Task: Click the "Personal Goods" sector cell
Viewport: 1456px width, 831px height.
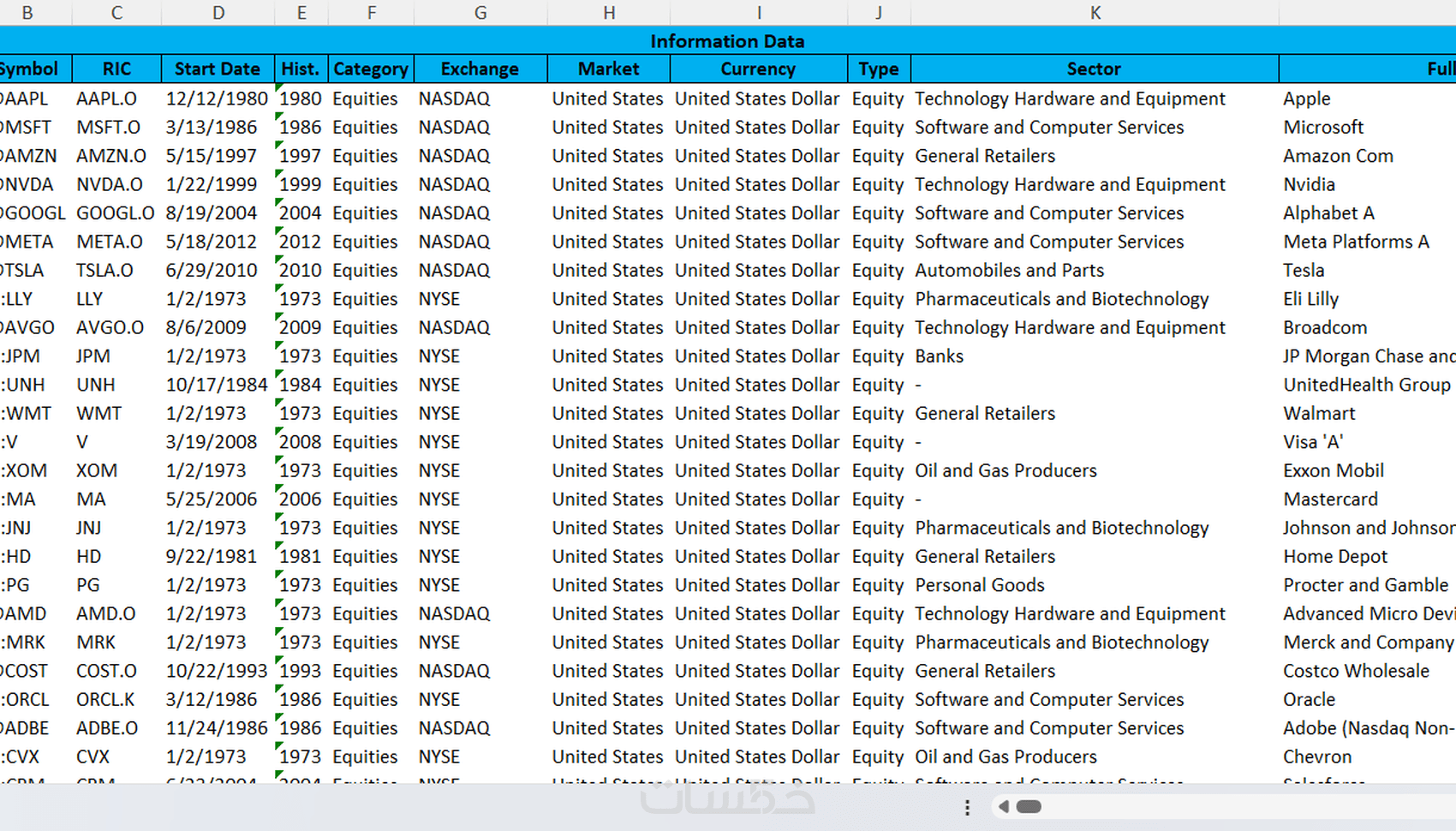Action: pos(1095,585)
